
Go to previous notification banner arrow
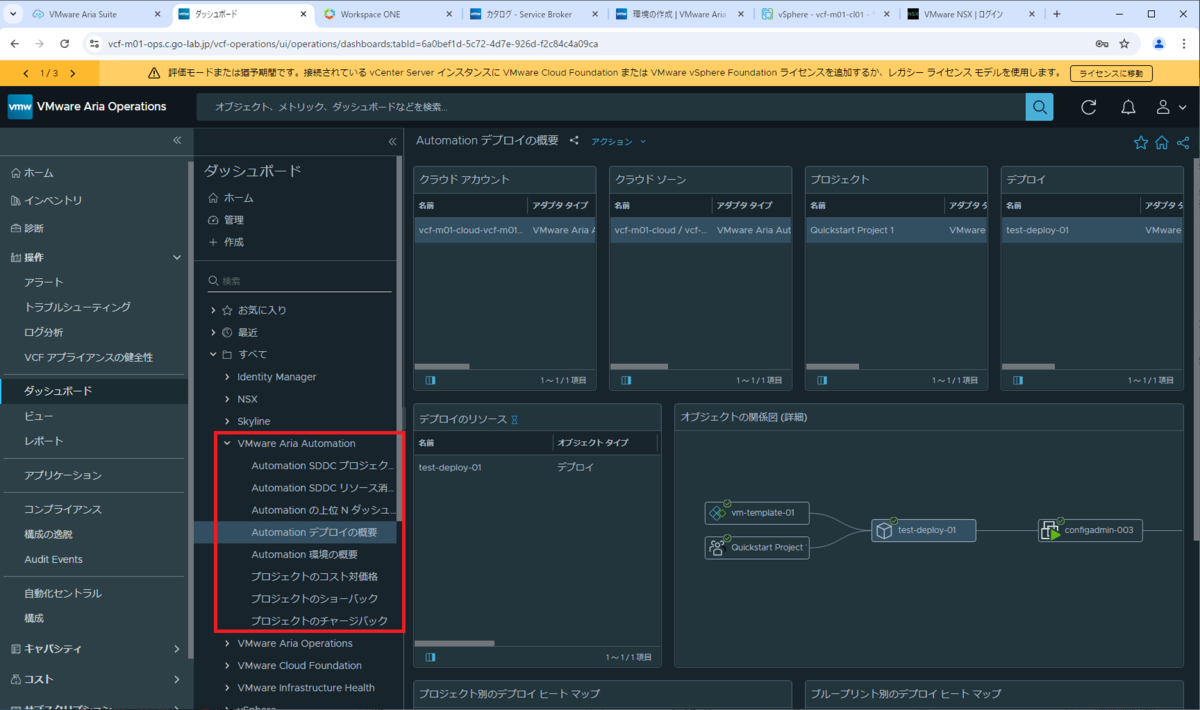(x=26, y=74)
